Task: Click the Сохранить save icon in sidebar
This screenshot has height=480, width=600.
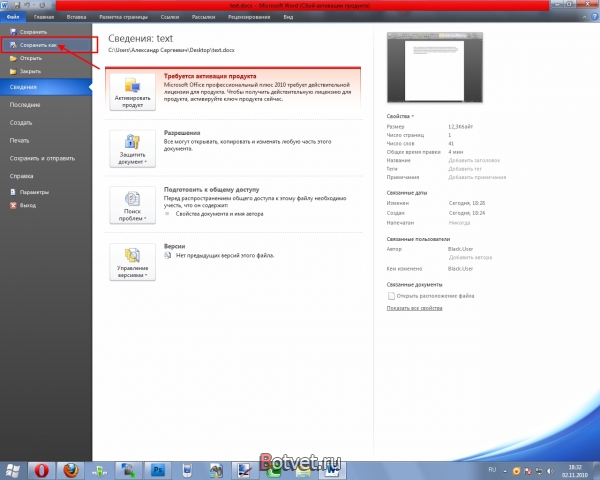Action: click(13, 32)
